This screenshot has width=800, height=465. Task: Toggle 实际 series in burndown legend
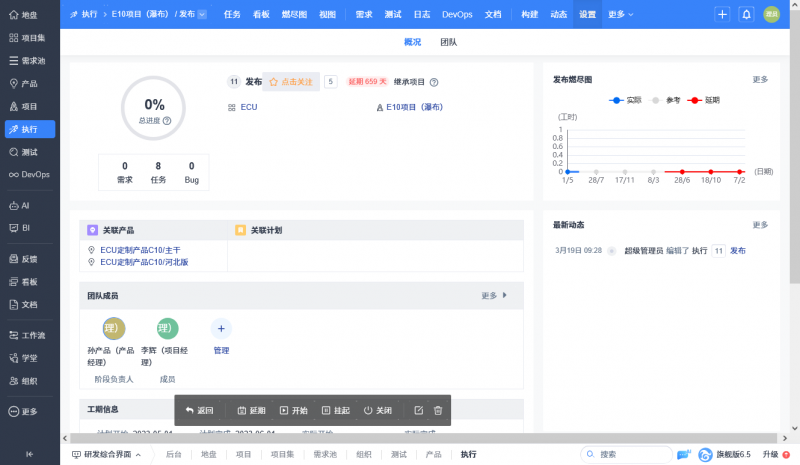click(625, 100)
